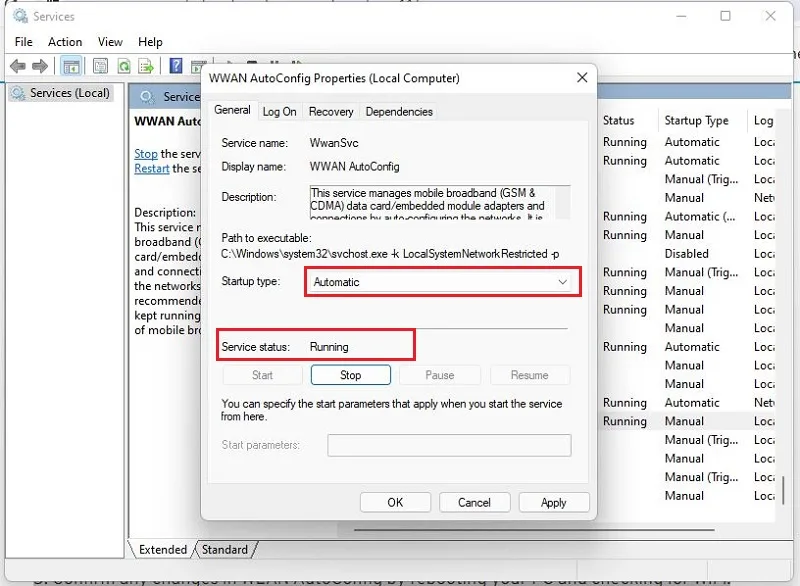Open the Recovery tab

(x=331, y=111)
